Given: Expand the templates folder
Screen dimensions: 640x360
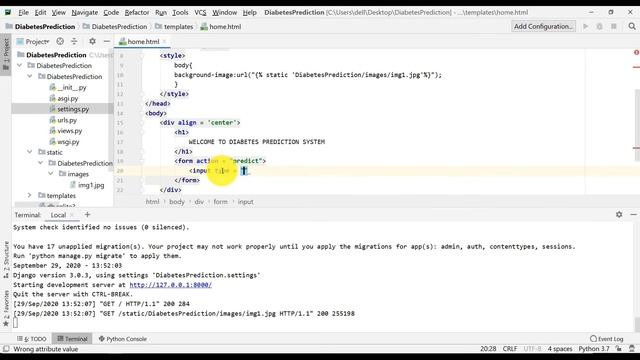Looking at the screenshot, I should click(30, 196).
